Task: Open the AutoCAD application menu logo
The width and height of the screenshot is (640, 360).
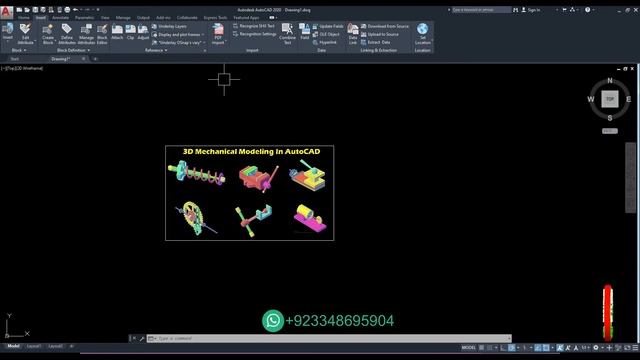Action: click(x=6, y=12)
